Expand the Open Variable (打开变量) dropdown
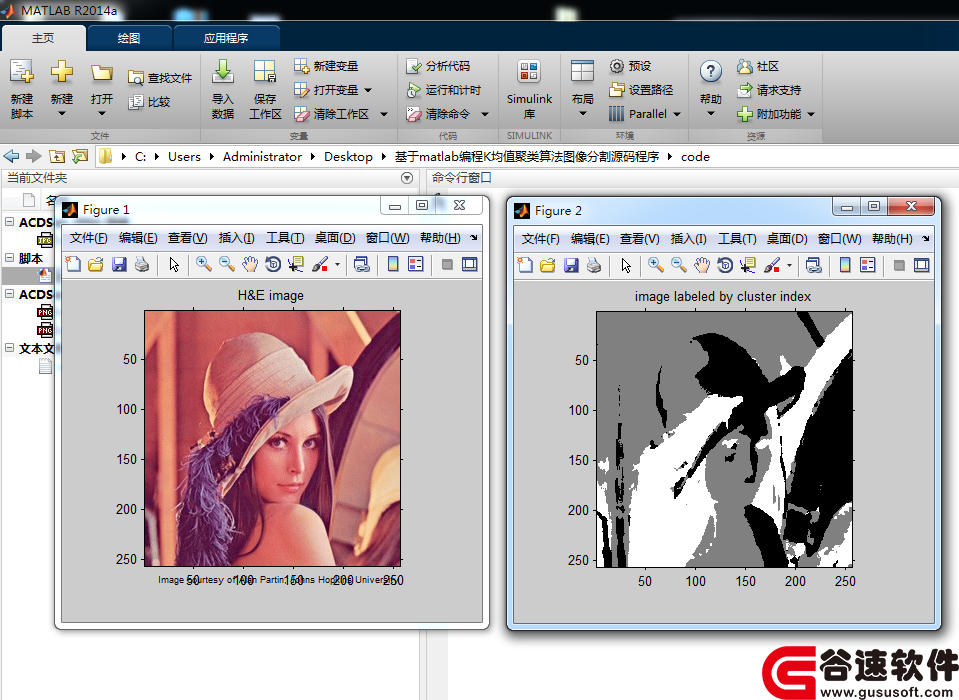The height and width of the screenshot is (700, 959). coord(368,90)
